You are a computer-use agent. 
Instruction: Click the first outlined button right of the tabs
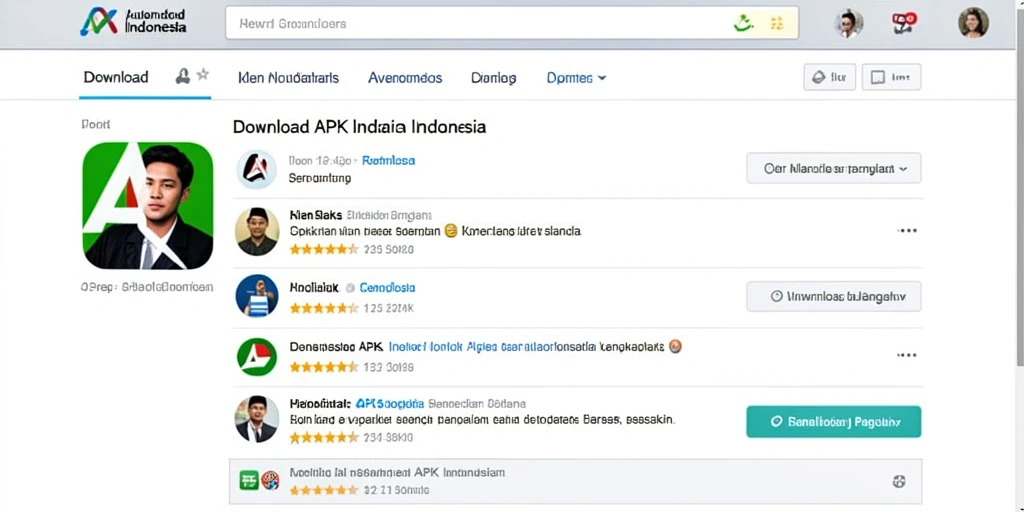[829, 77]
